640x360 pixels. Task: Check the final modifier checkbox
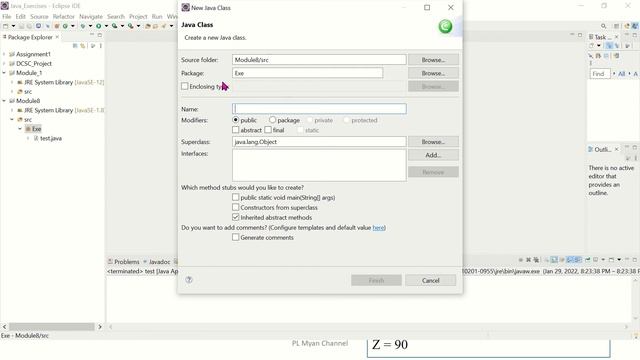pyautogui.click(x=268, y=130)
